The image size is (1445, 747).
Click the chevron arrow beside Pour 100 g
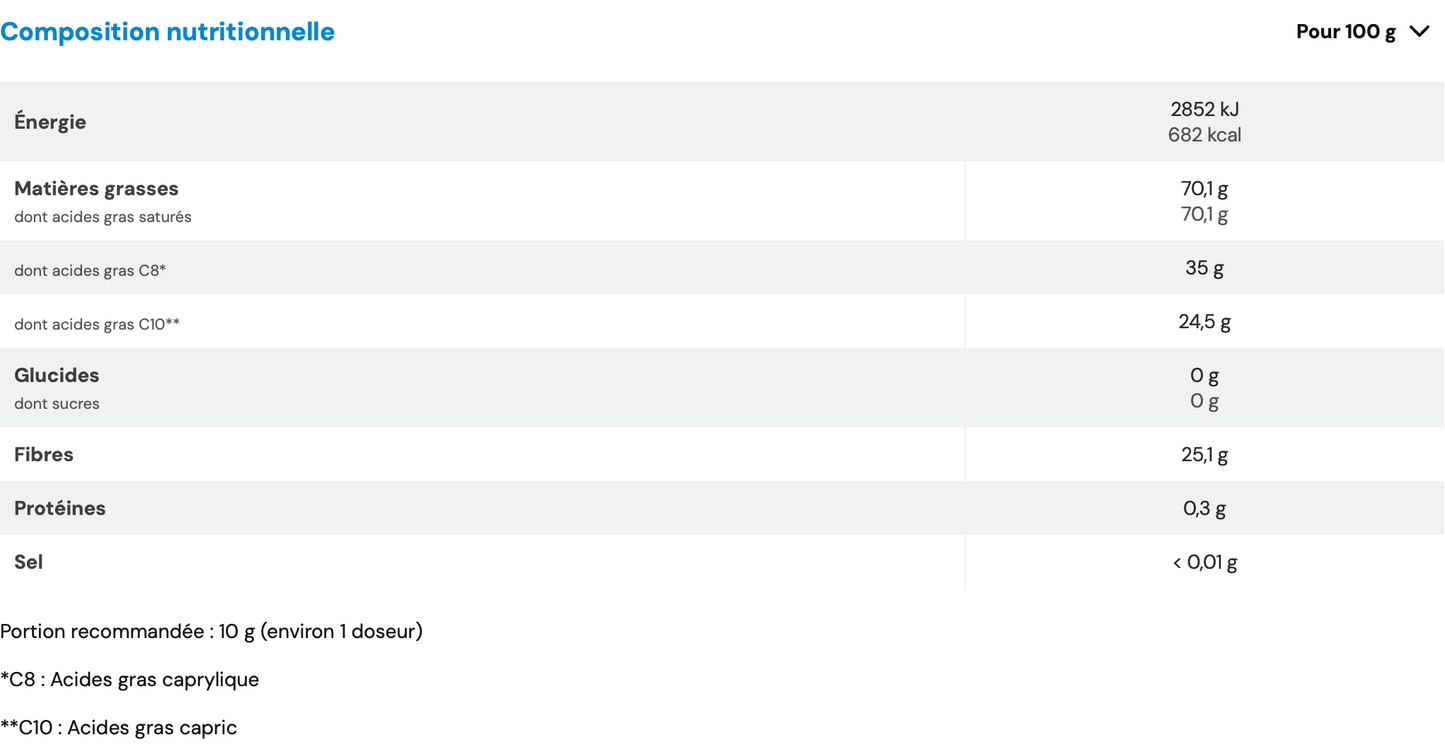coord(1419,32)
